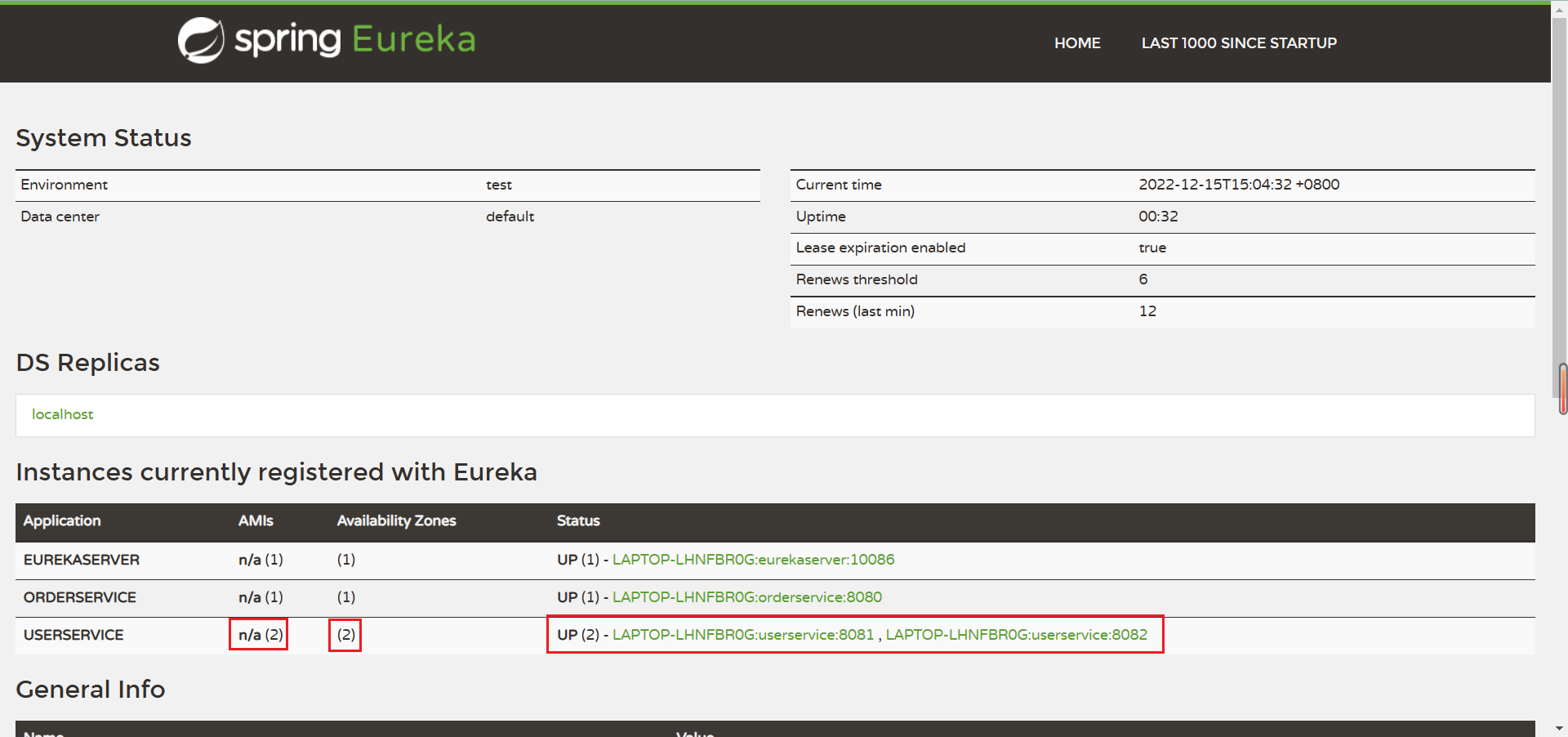This screenshot has height=737, width=1568.
Task: Open the orderservice instance at port 8080
Action: click(746, 597)
